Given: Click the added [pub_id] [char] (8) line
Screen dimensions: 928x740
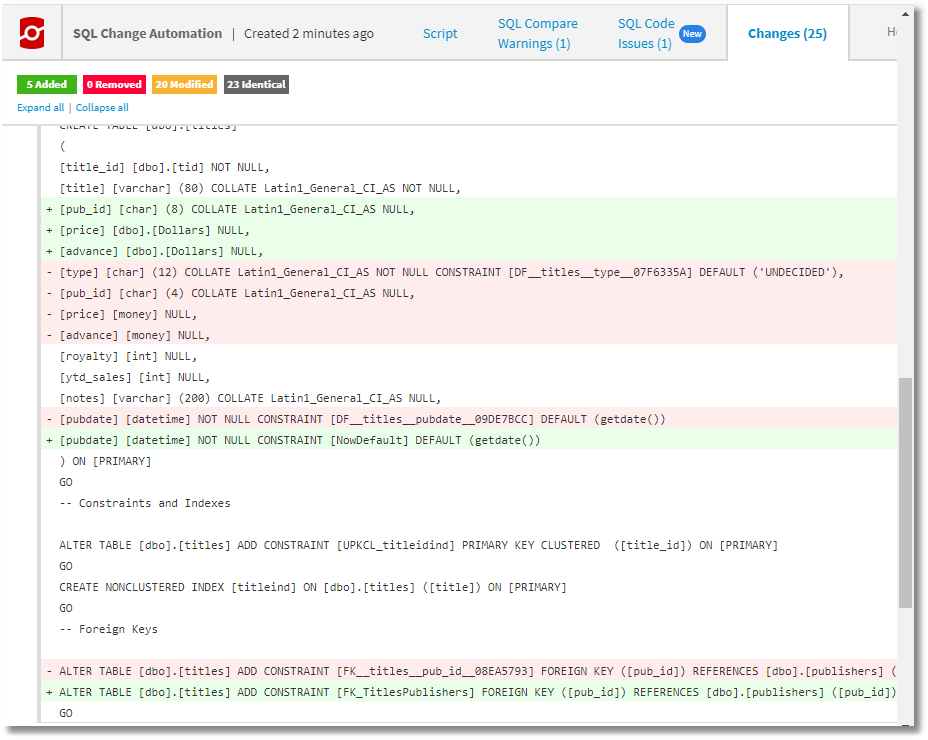Looking at the screenshot, I should pos(469,210).
